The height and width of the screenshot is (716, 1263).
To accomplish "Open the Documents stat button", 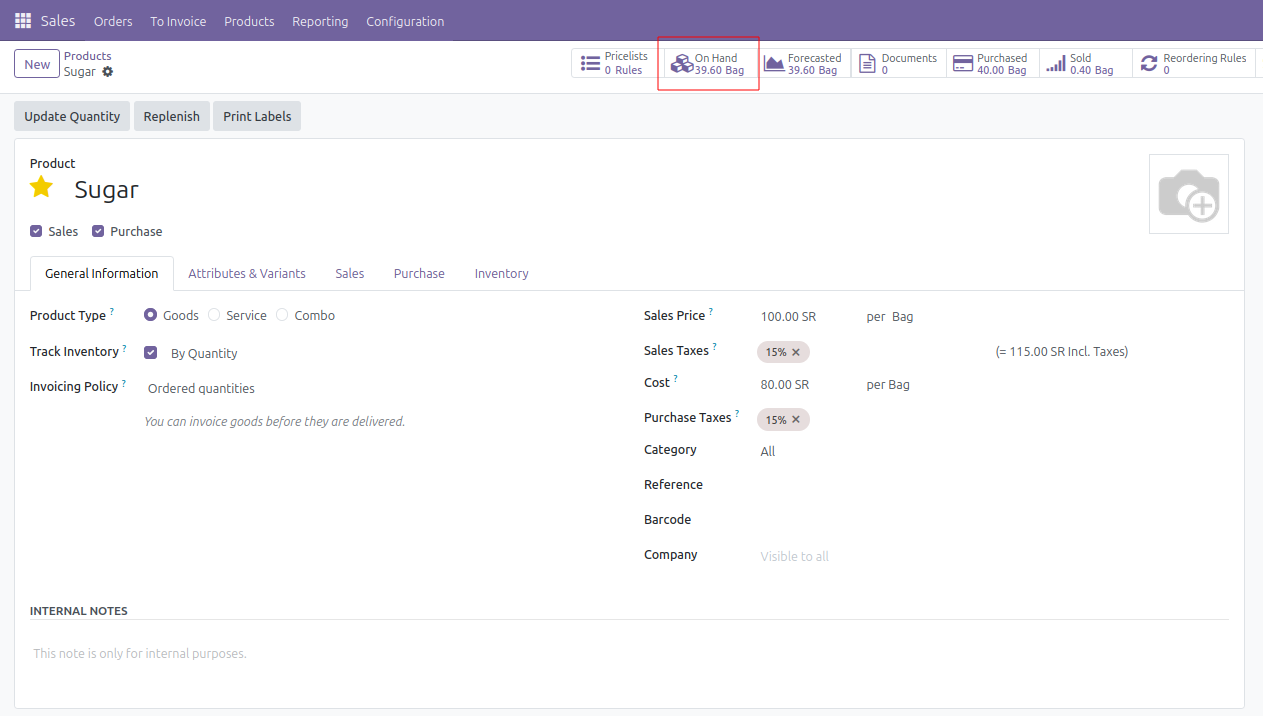I will pyautogui.click(x=898, y=64).
